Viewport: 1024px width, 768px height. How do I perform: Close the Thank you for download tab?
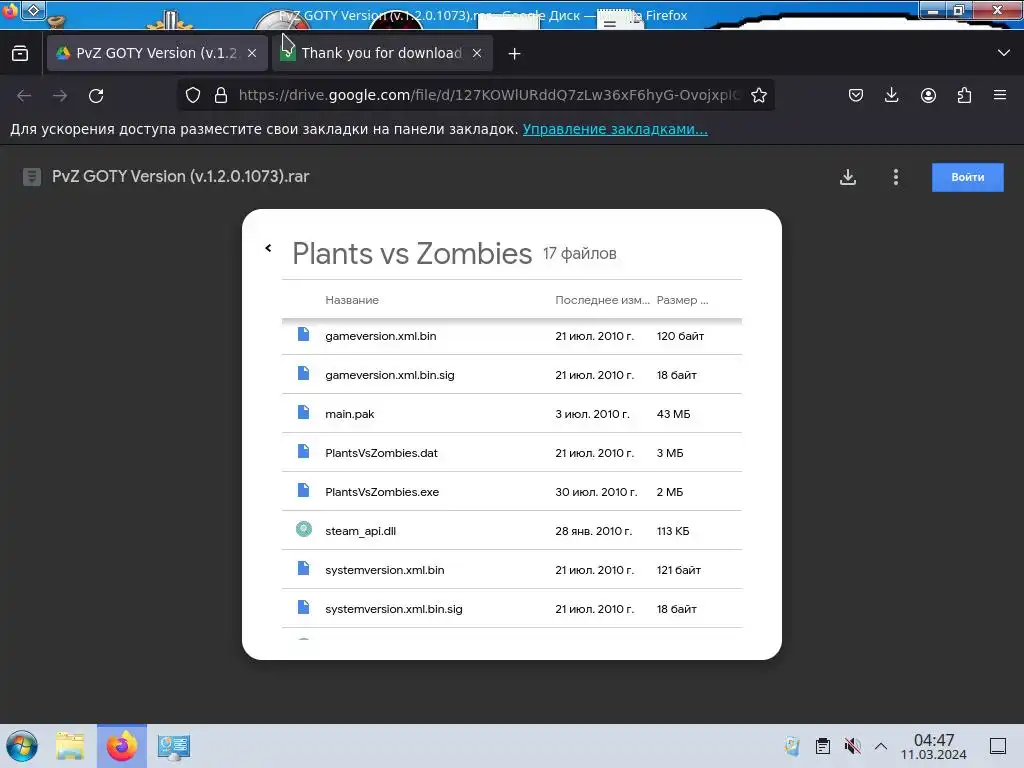477,53
